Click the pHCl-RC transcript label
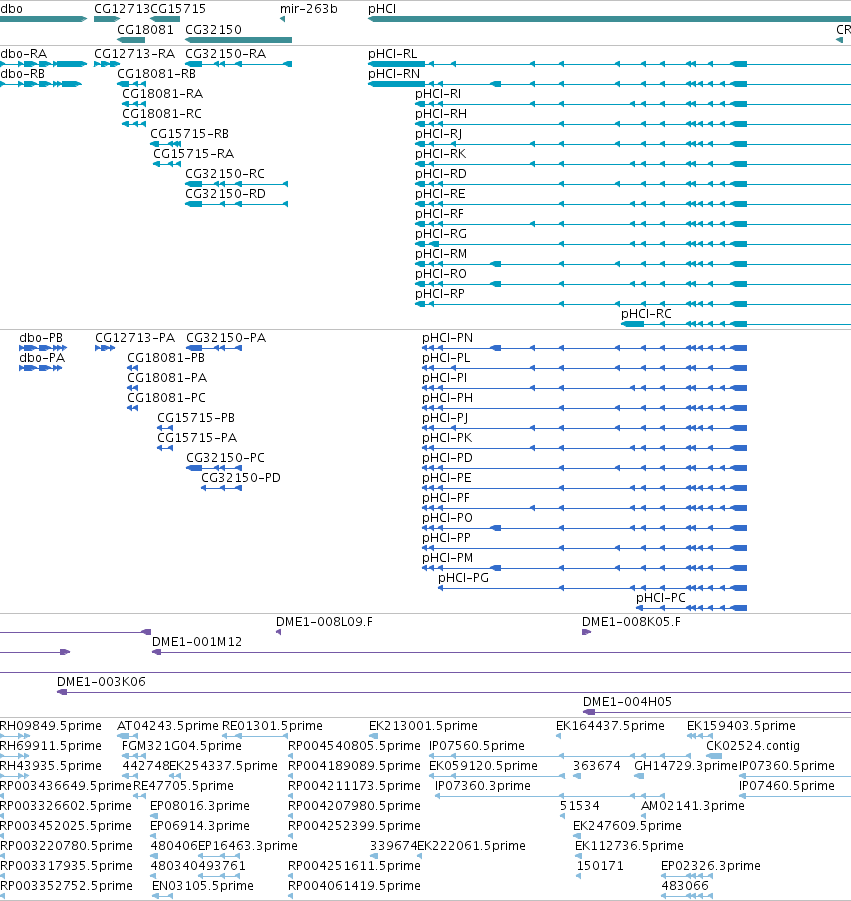851x901 pixels. point(646,314)
